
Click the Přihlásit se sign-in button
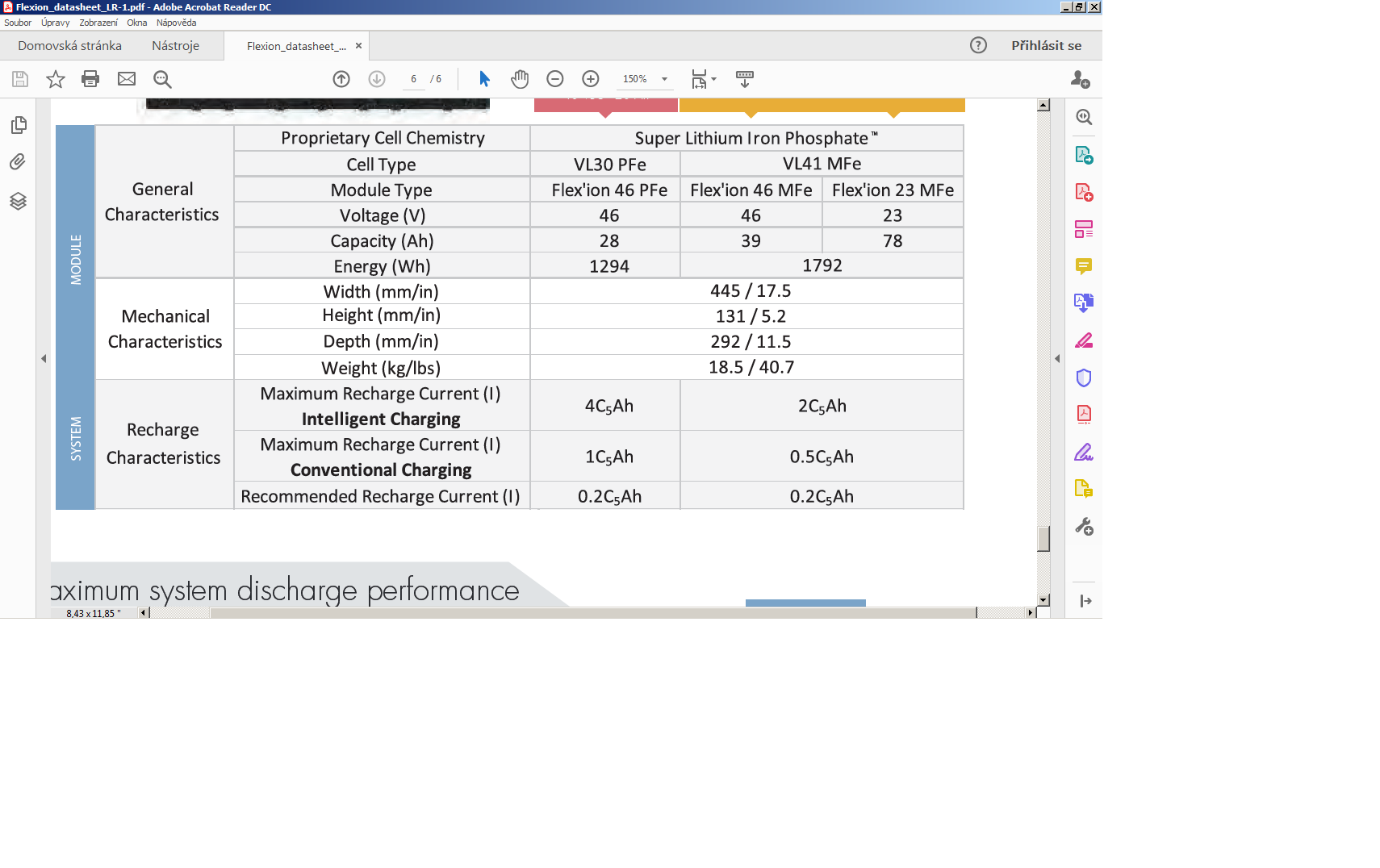1047,45
